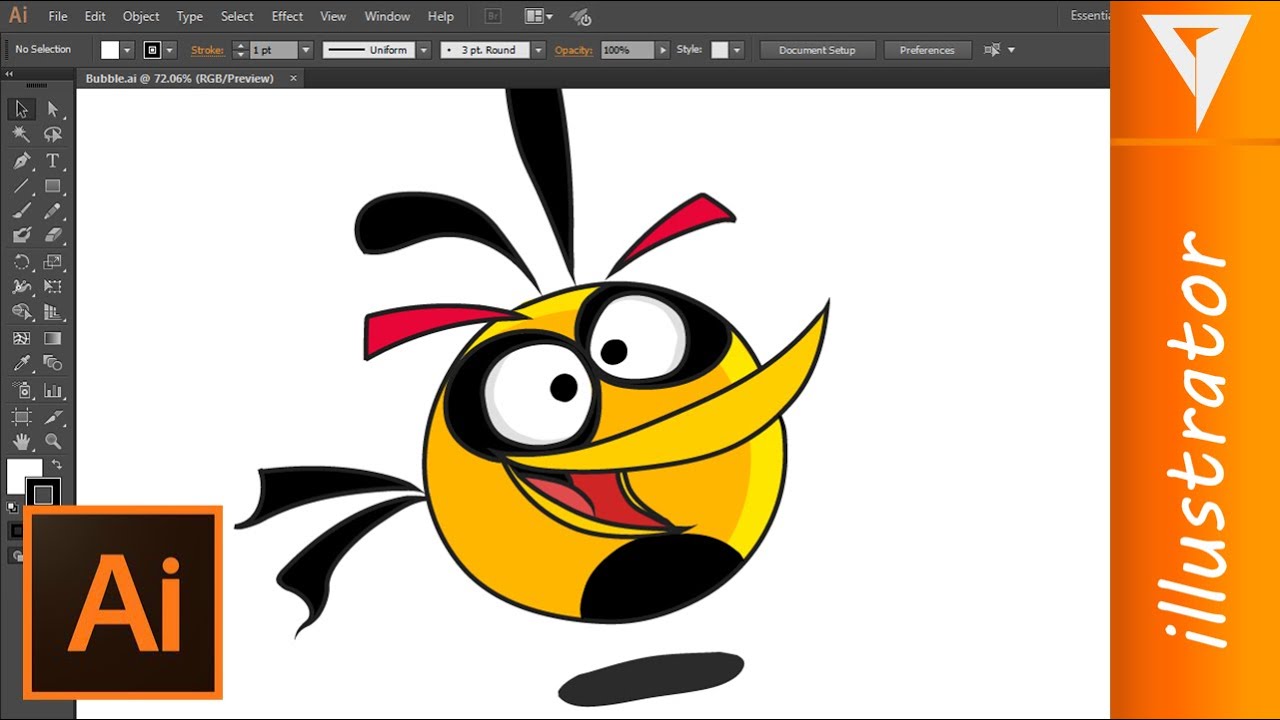
Task: Activate the Pen tool
Action: pyautogui.click(x=20, y=160)
